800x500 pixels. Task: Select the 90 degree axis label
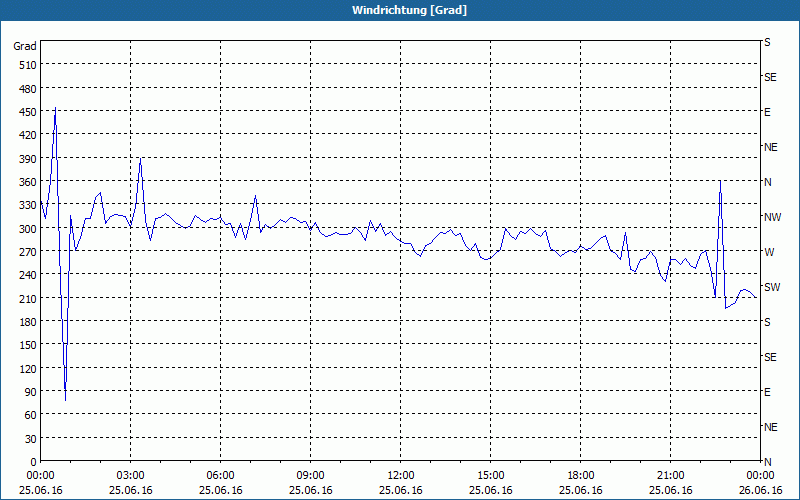tap(31, 391)
